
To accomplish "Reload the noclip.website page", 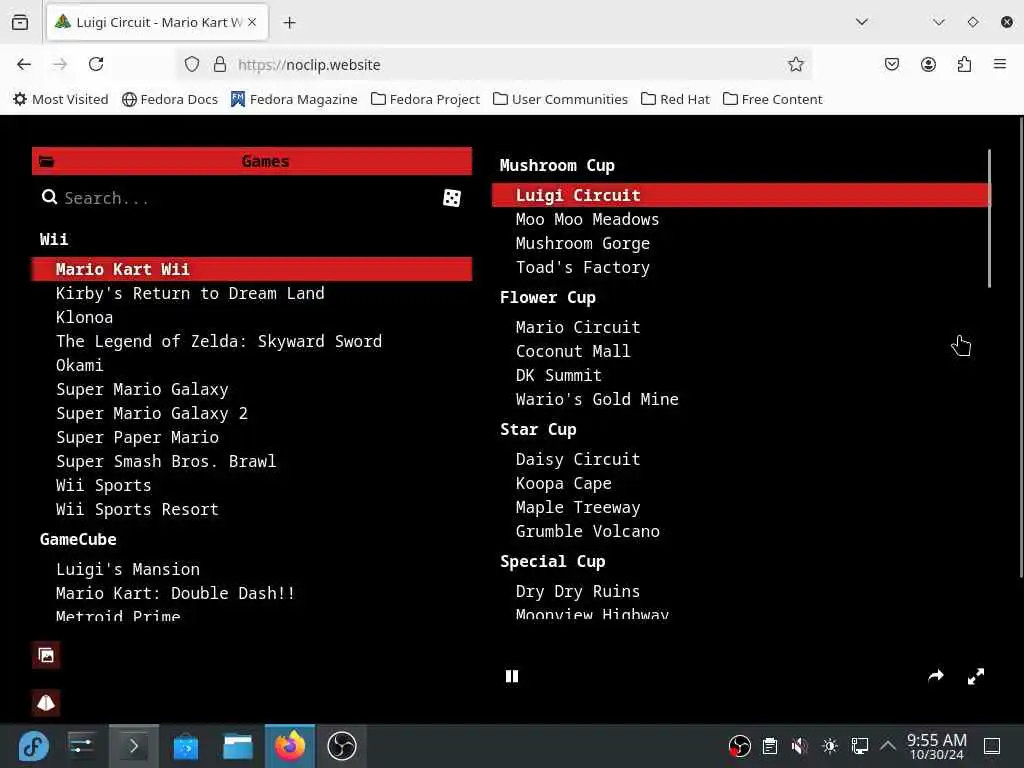I will 96,64.
